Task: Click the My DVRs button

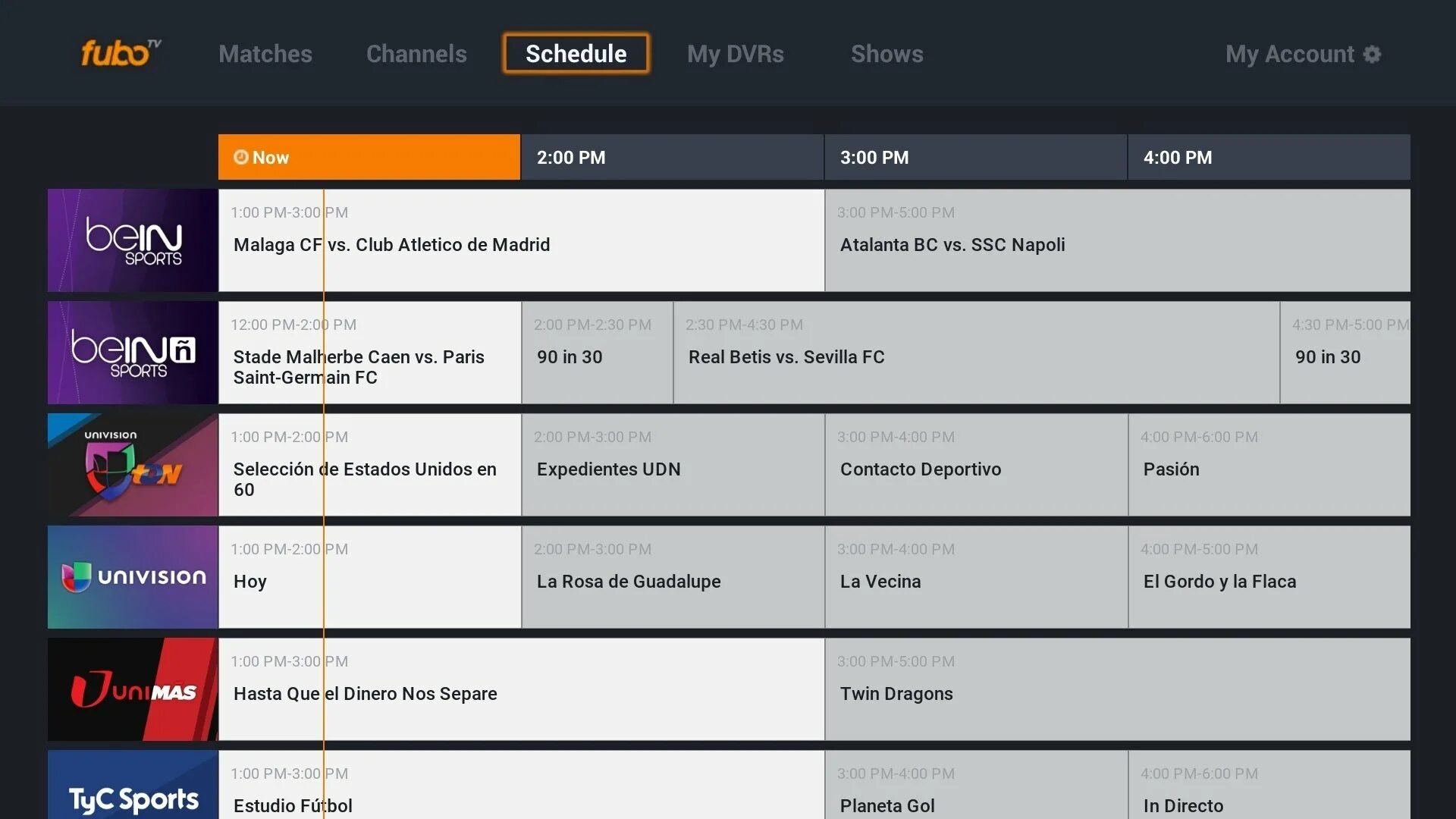Action: pyautogui.click(x=736, y=53)
